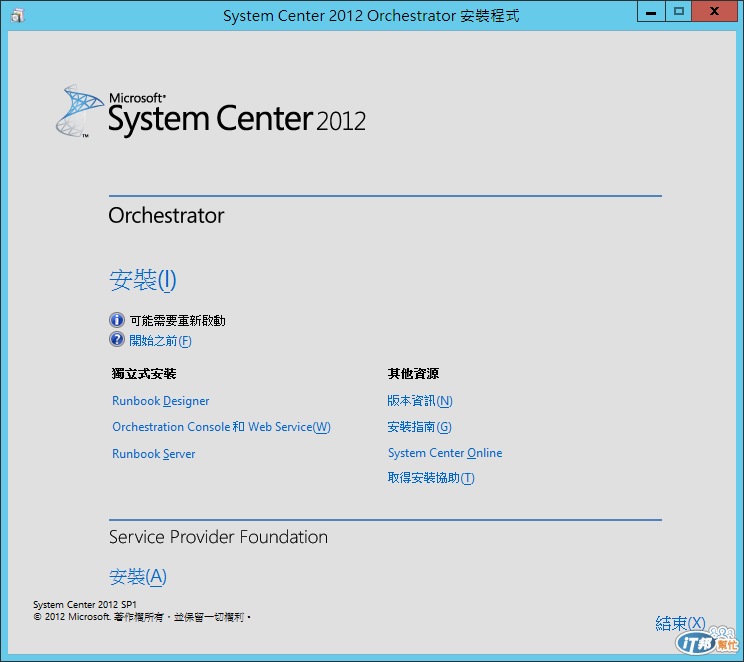Viewport: 744px width, 662px height.
Task: Click the 可能需要重新啟動 notice text
Action: coord(177,321)
